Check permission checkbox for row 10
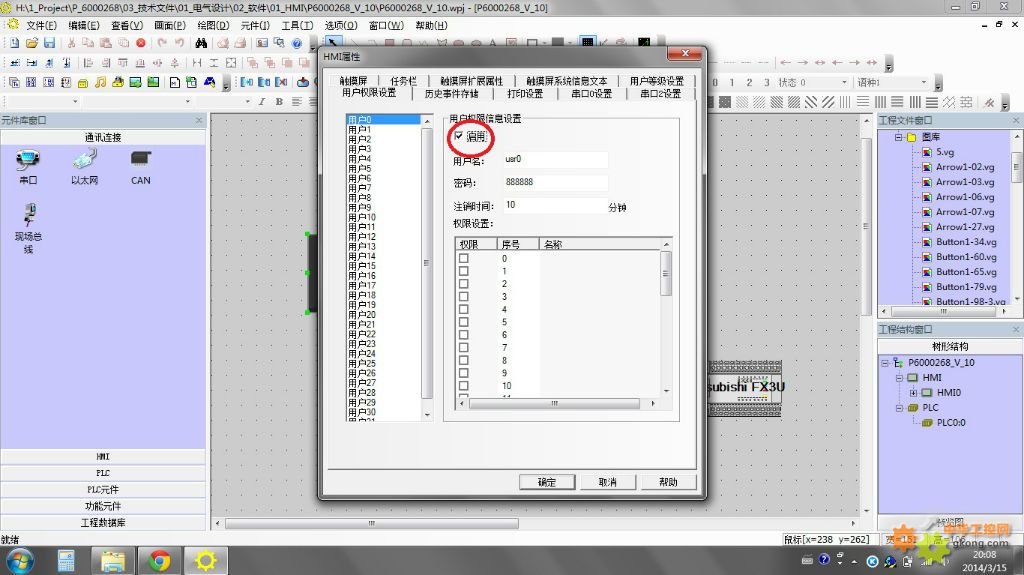This screenshot has height=575, width=1024. point(464,386)
